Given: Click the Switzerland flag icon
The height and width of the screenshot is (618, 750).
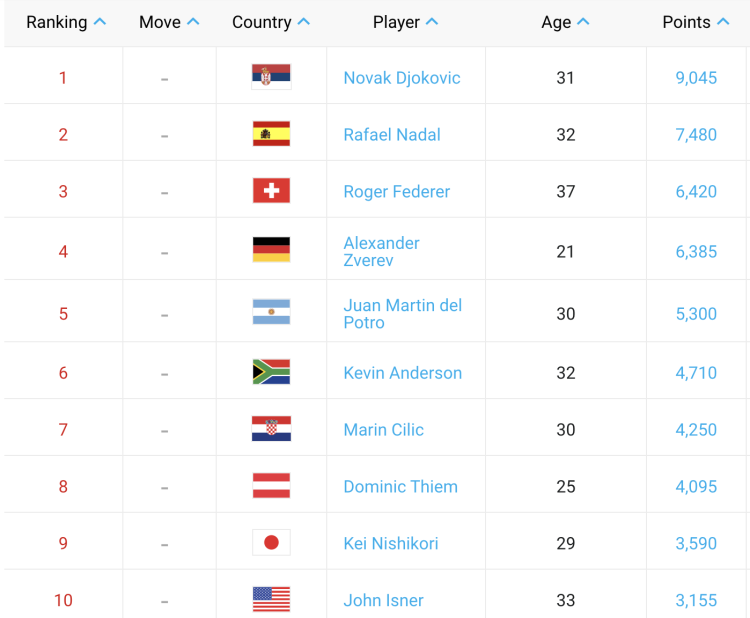Looking at the screenshot, I should [x=271, y=191].
